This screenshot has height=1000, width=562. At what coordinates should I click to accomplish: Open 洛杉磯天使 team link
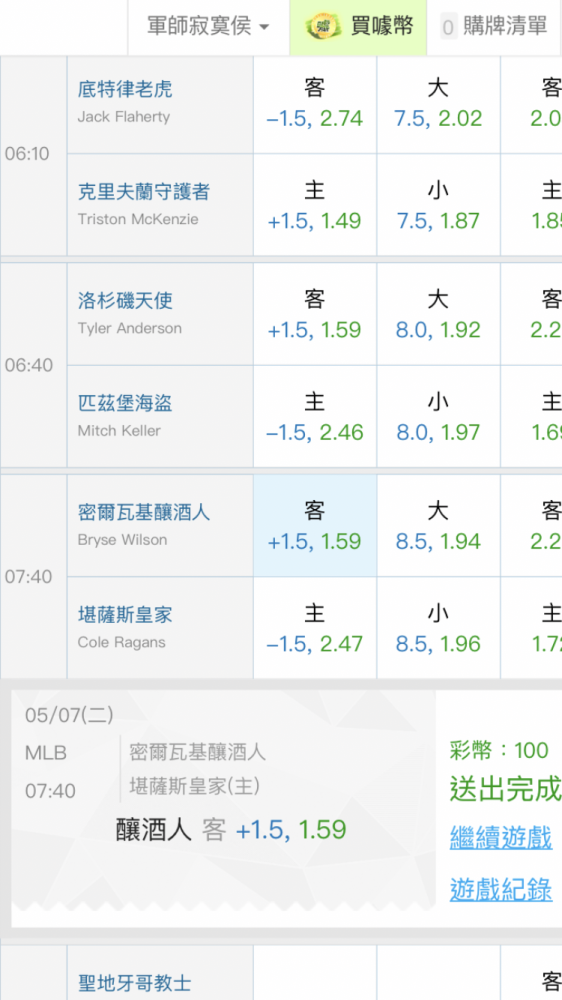pyautogui.click(x=125, y=300)
